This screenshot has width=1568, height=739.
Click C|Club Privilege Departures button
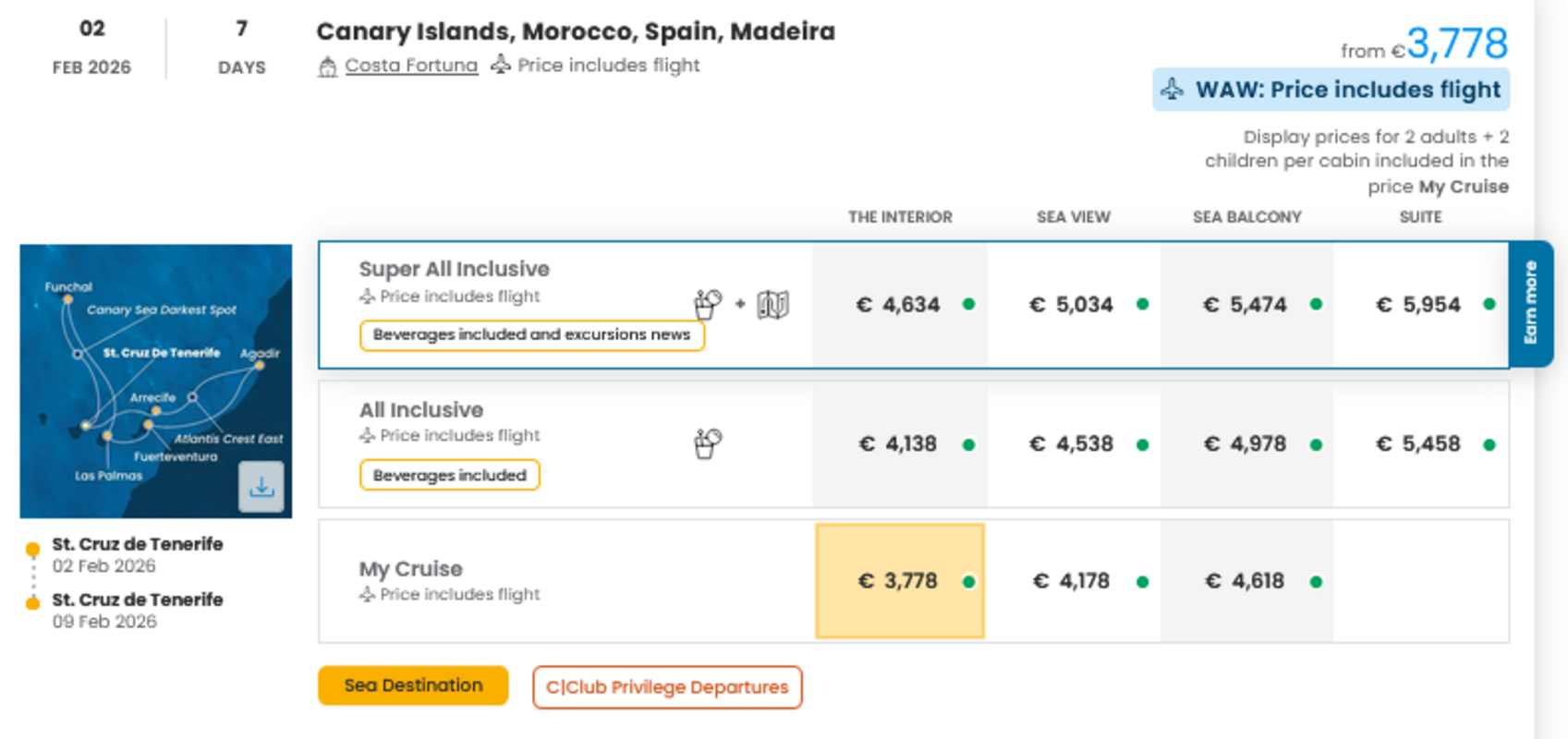[666, 687]
